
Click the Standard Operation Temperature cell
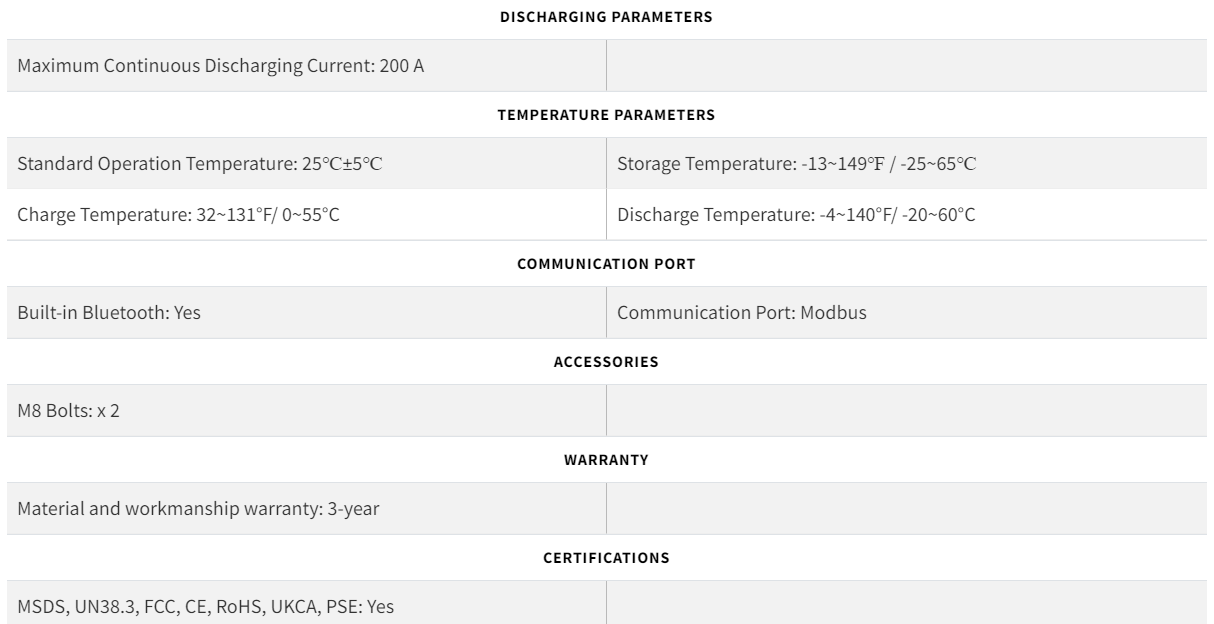tap(200, 164)
